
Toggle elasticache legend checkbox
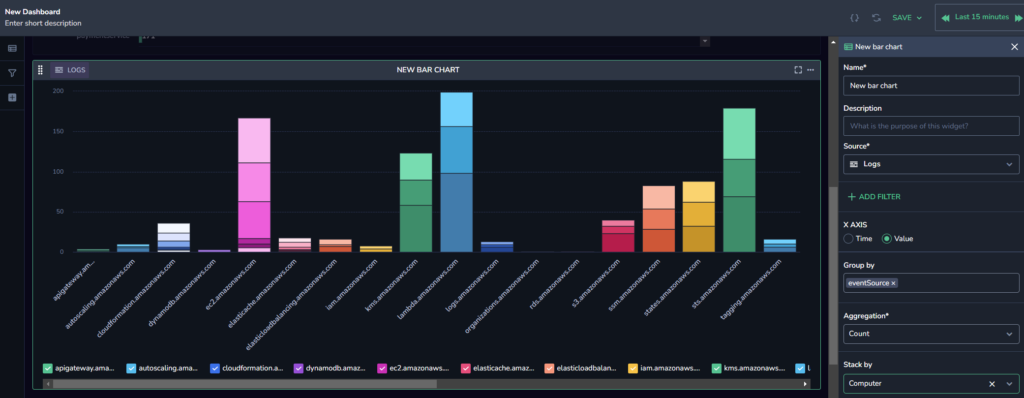[x=466, y=368]
